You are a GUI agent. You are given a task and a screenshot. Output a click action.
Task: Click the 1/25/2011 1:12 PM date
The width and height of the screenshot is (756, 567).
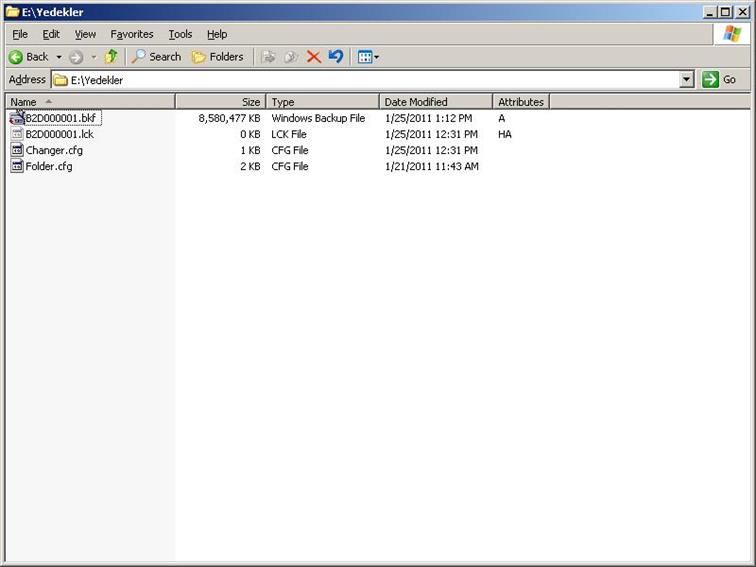pyautogui.click(x=429, y=118)
